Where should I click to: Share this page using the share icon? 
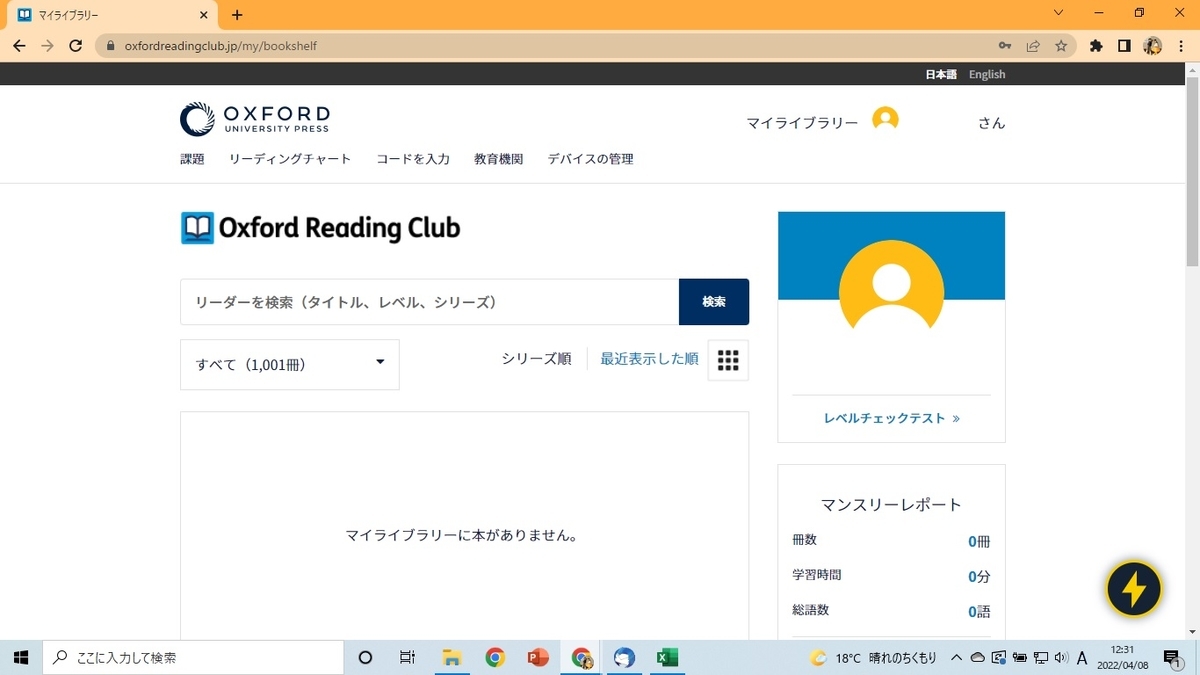[x=1033, y=45]
